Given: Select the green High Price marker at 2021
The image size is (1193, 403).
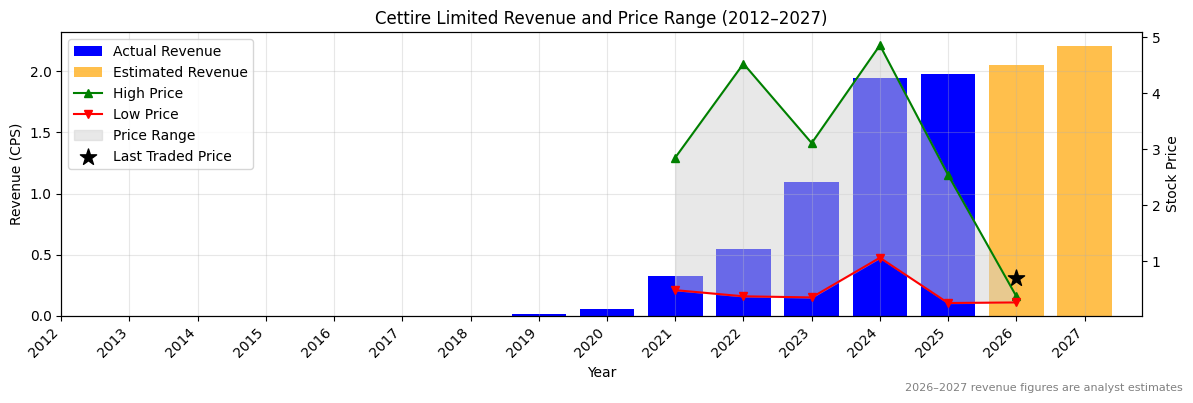Looking at the screenshot, I should point(675,158).
